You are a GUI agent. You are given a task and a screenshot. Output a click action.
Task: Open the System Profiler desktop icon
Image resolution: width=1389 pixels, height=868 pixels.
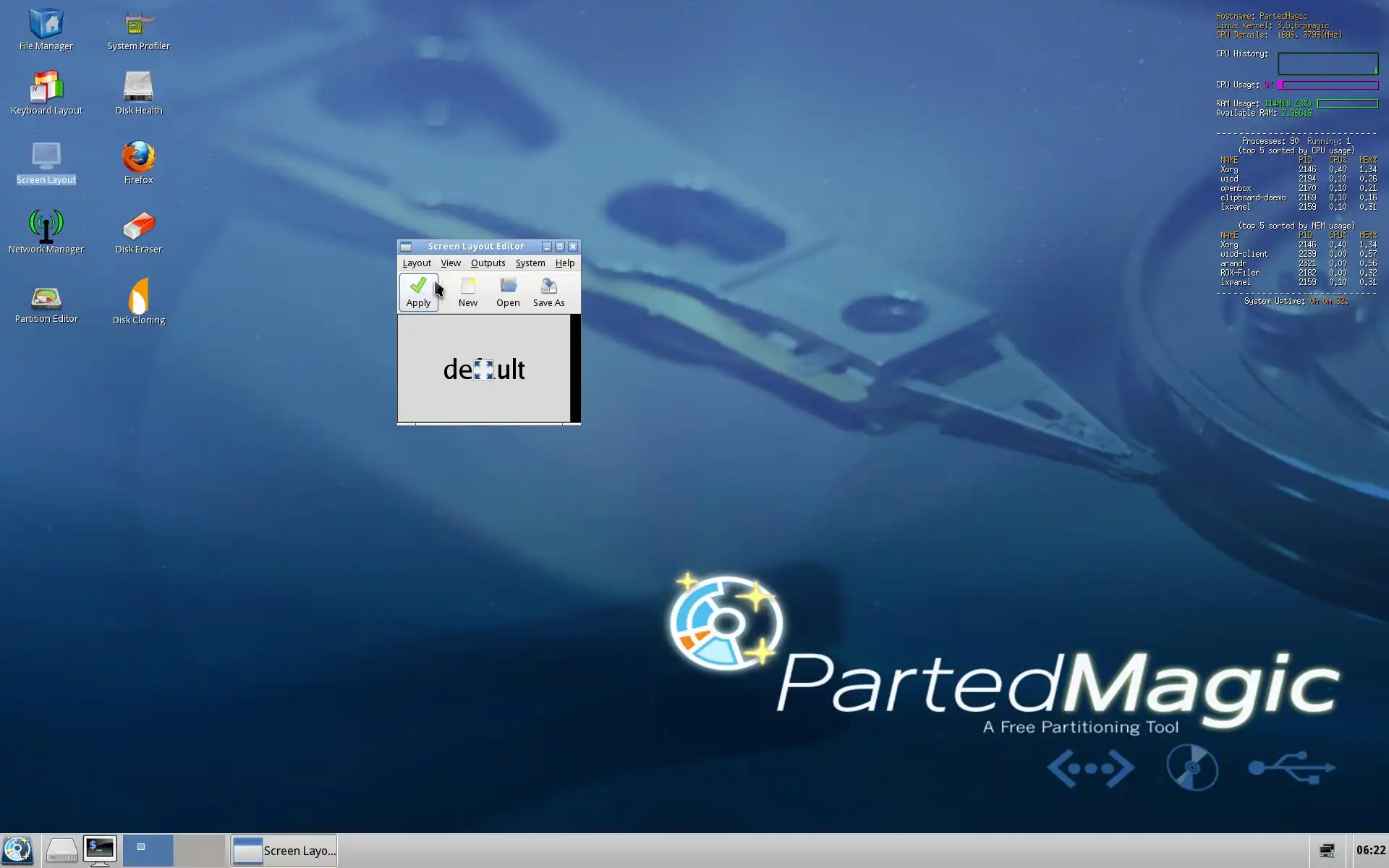tap(138, 29)
